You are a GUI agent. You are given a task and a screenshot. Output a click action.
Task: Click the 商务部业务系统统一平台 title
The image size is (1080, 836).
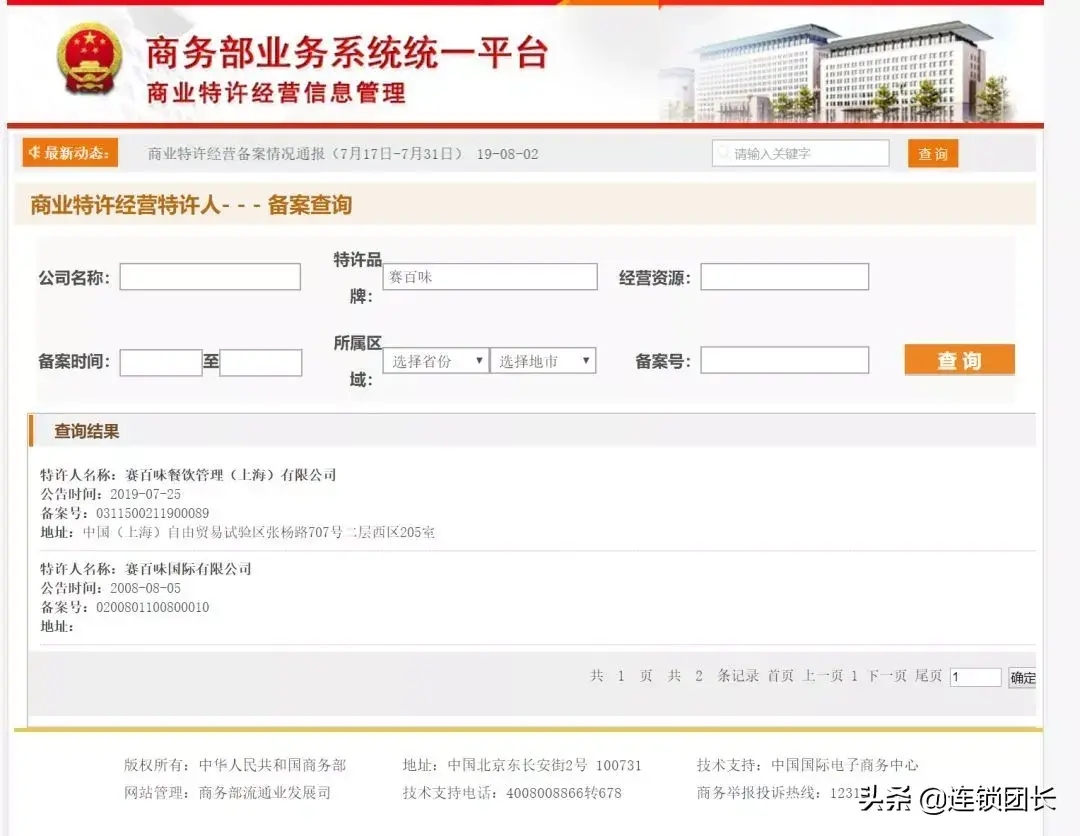(x=346, y=52)
